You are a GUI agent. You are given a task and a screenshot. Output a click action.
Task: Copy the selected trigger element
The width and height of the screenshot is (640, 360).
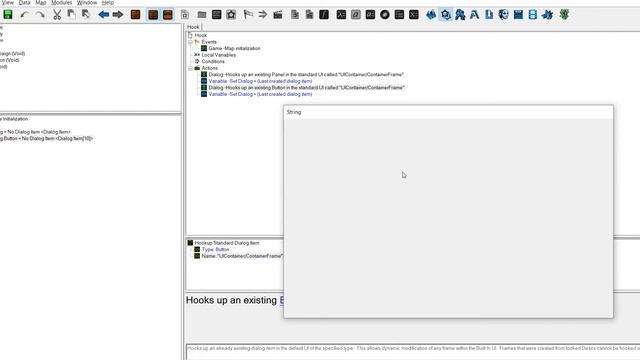click(x=71, y=15)
